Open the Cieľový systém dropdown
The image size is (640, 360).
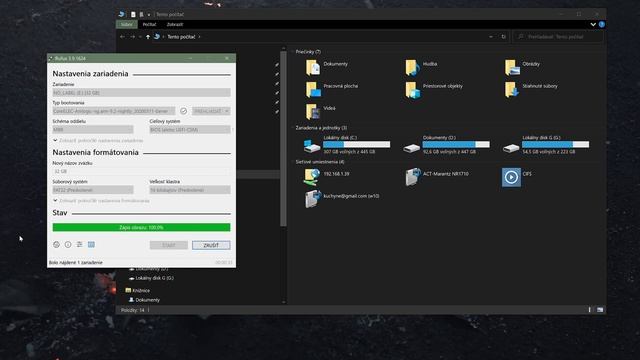190,130
